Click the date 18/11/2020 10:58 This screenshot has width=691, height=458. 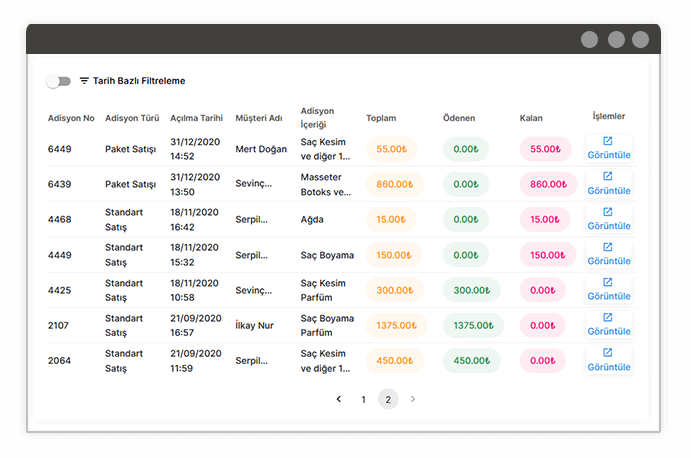click(194, 290)
